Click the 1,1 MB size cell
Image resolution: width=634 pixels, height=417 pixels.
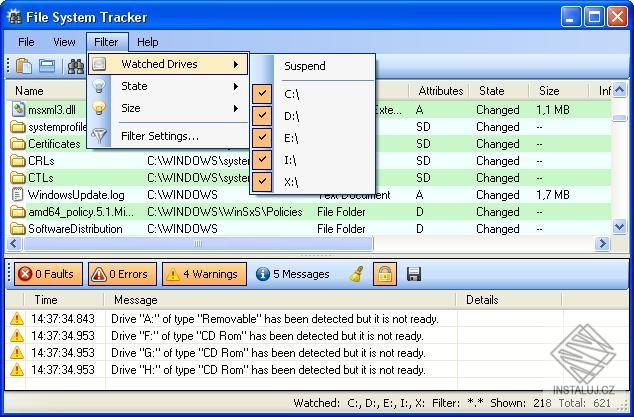coord(553,110)
